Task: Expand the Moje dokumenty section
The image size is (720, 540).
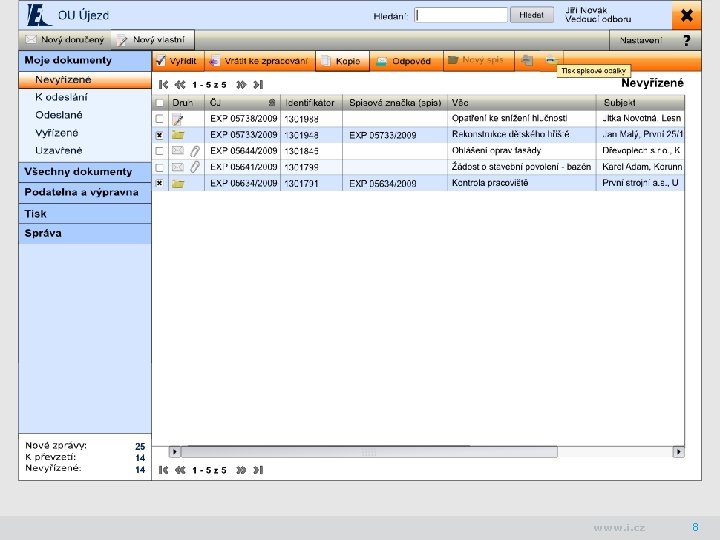Action: pyautogui.click(x=85, y=61)
